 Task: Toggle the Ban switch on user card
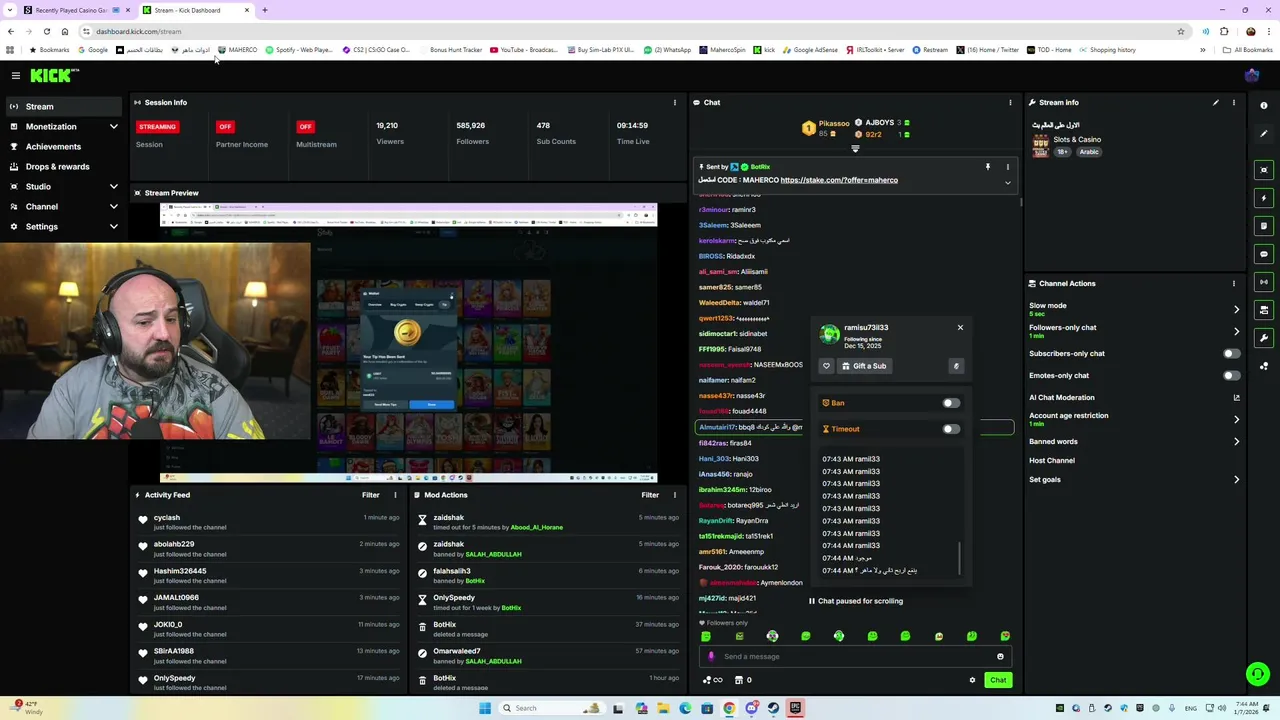(950, 403)
